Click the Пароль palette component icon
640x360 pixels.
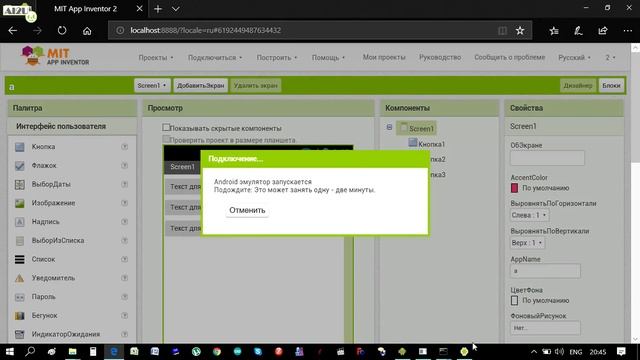point(20,297)
